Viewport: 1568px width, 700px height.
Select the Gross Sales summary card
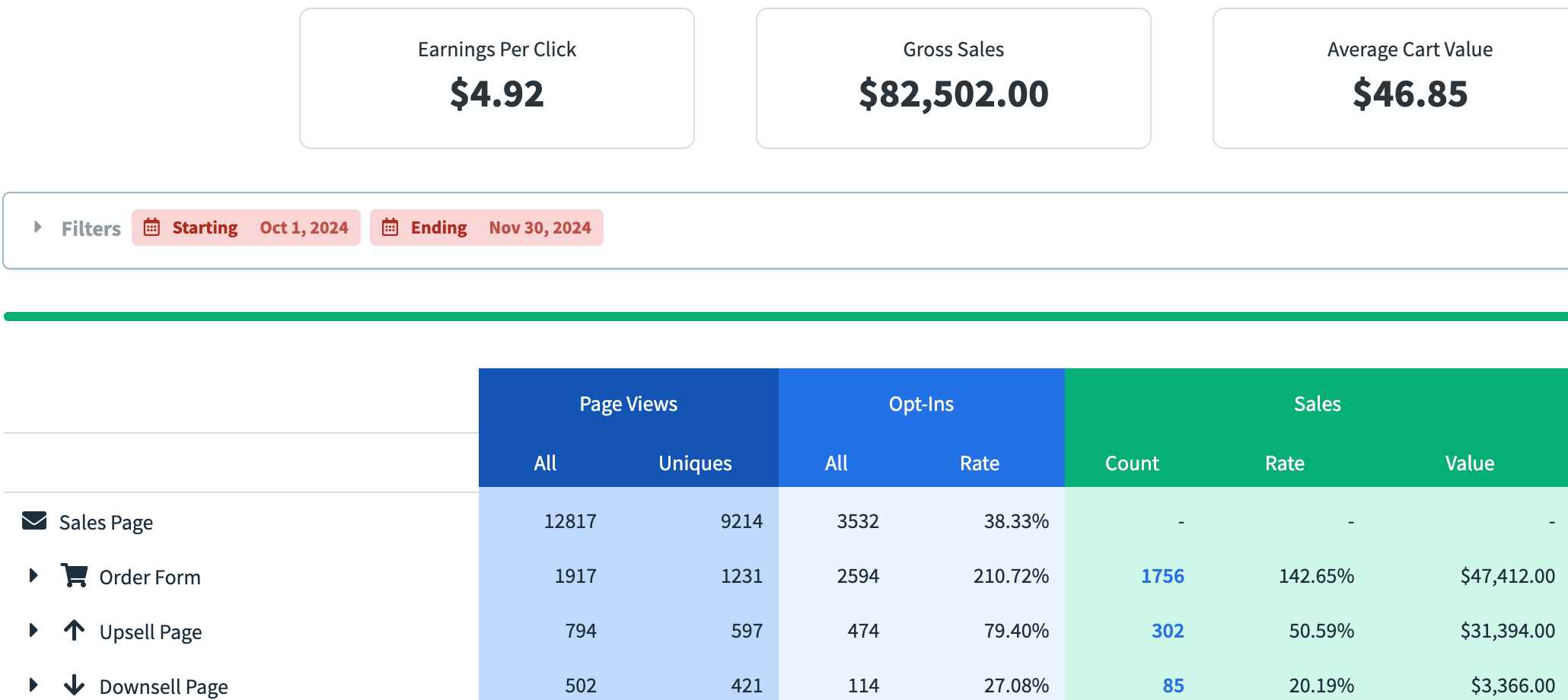click(953, 78)
